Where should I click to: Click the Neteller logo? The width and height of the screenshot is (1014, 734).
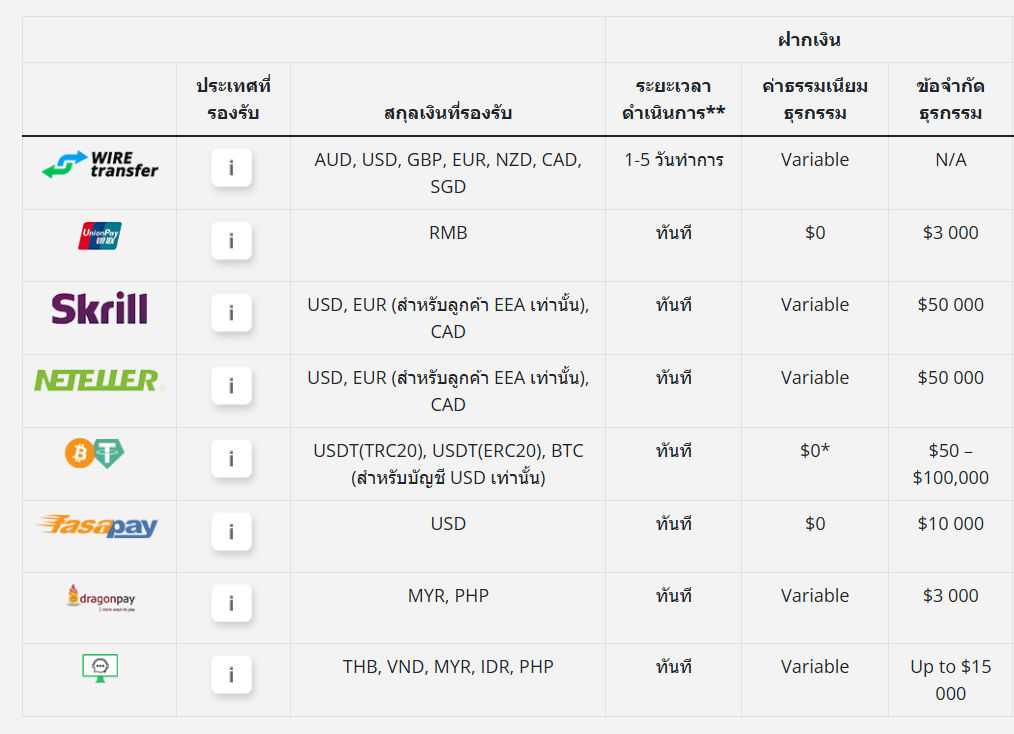coord(97,380)
